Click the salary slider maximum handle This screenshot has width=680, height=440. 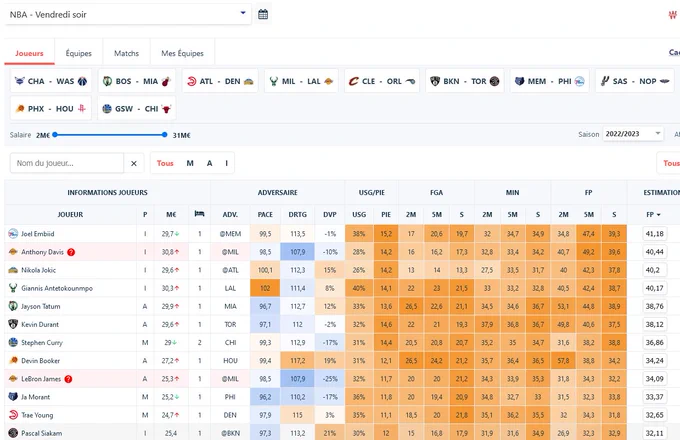coord(164,135)
